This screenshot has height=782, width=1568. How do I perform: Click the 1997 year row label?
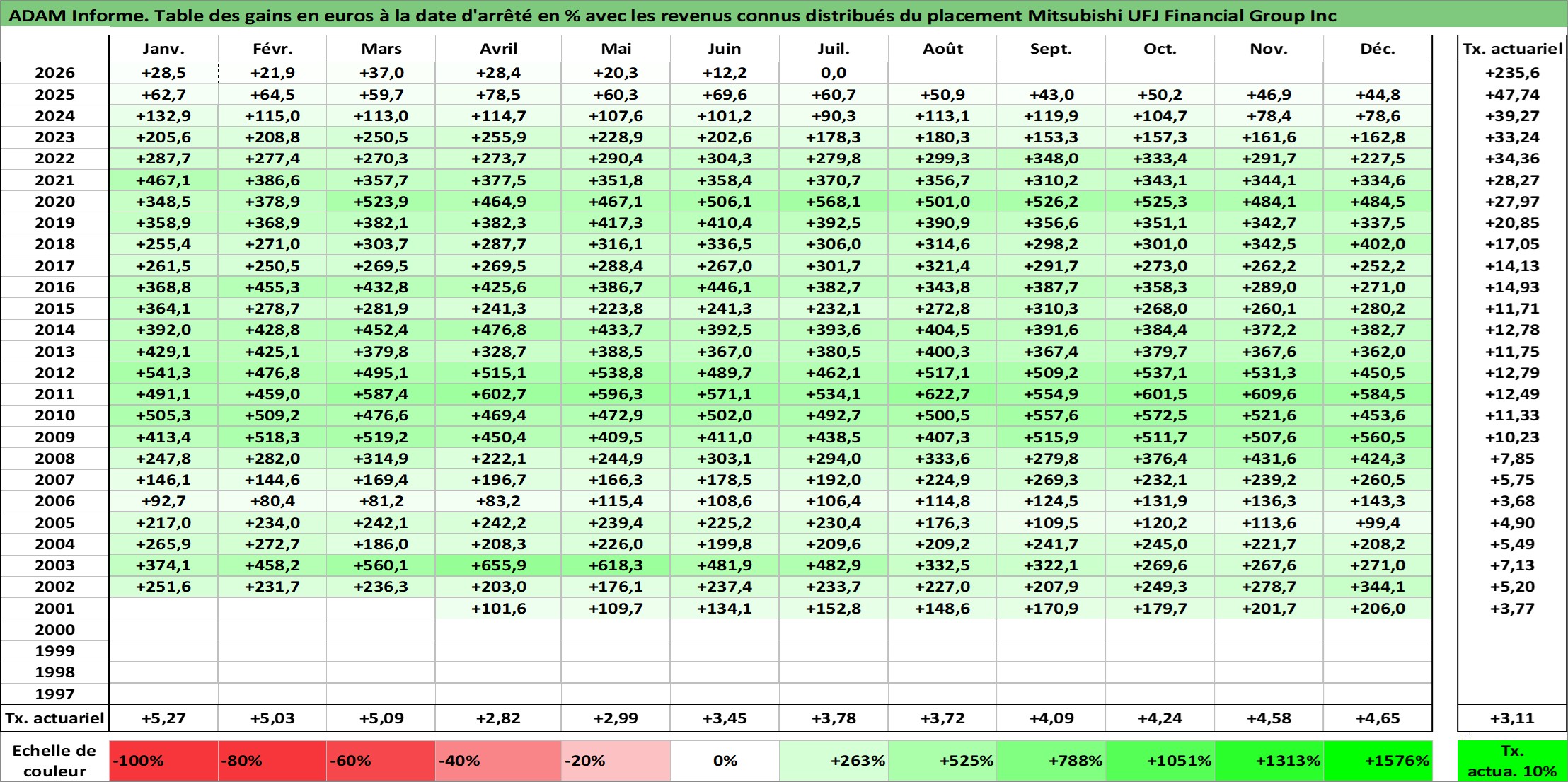[x=54, y=694]
